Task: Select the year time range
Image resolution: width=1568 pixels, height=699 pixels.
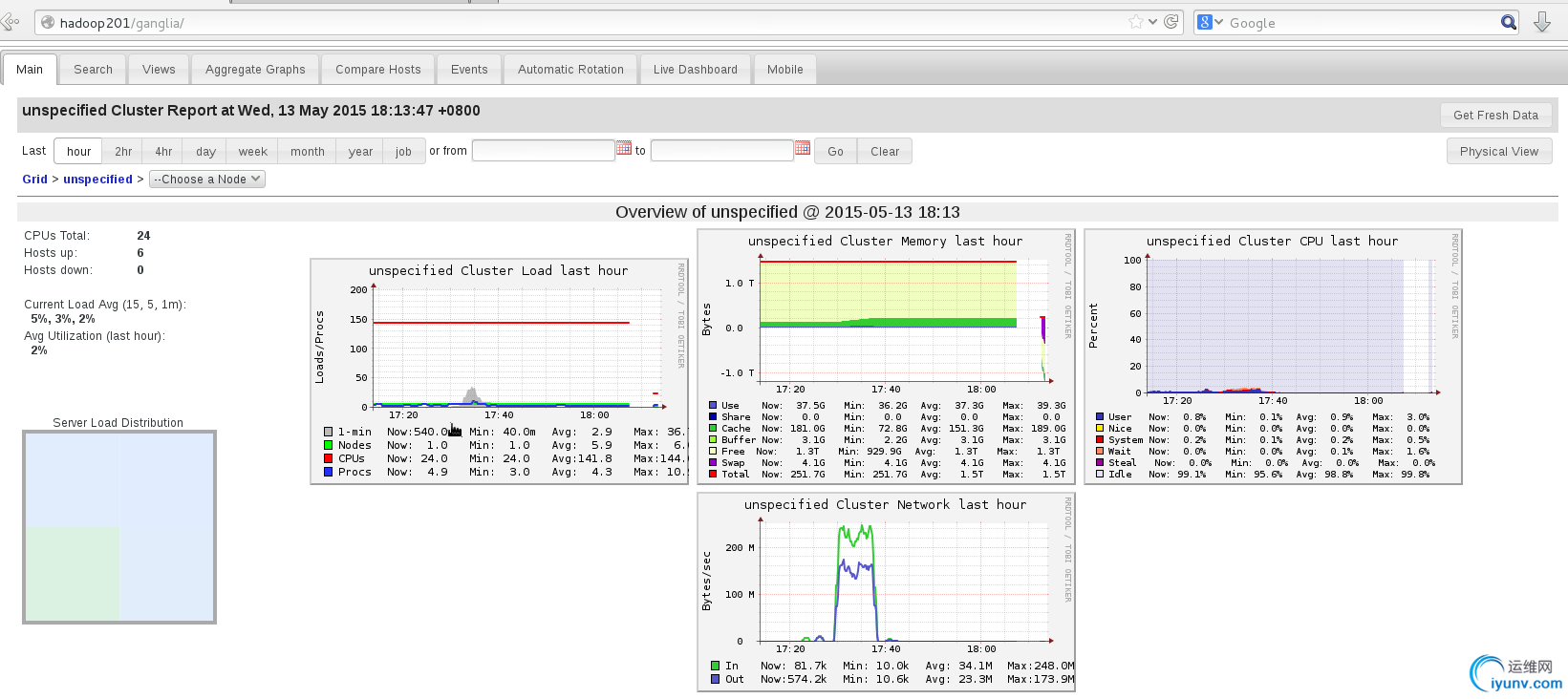Action: coord(360,151)
